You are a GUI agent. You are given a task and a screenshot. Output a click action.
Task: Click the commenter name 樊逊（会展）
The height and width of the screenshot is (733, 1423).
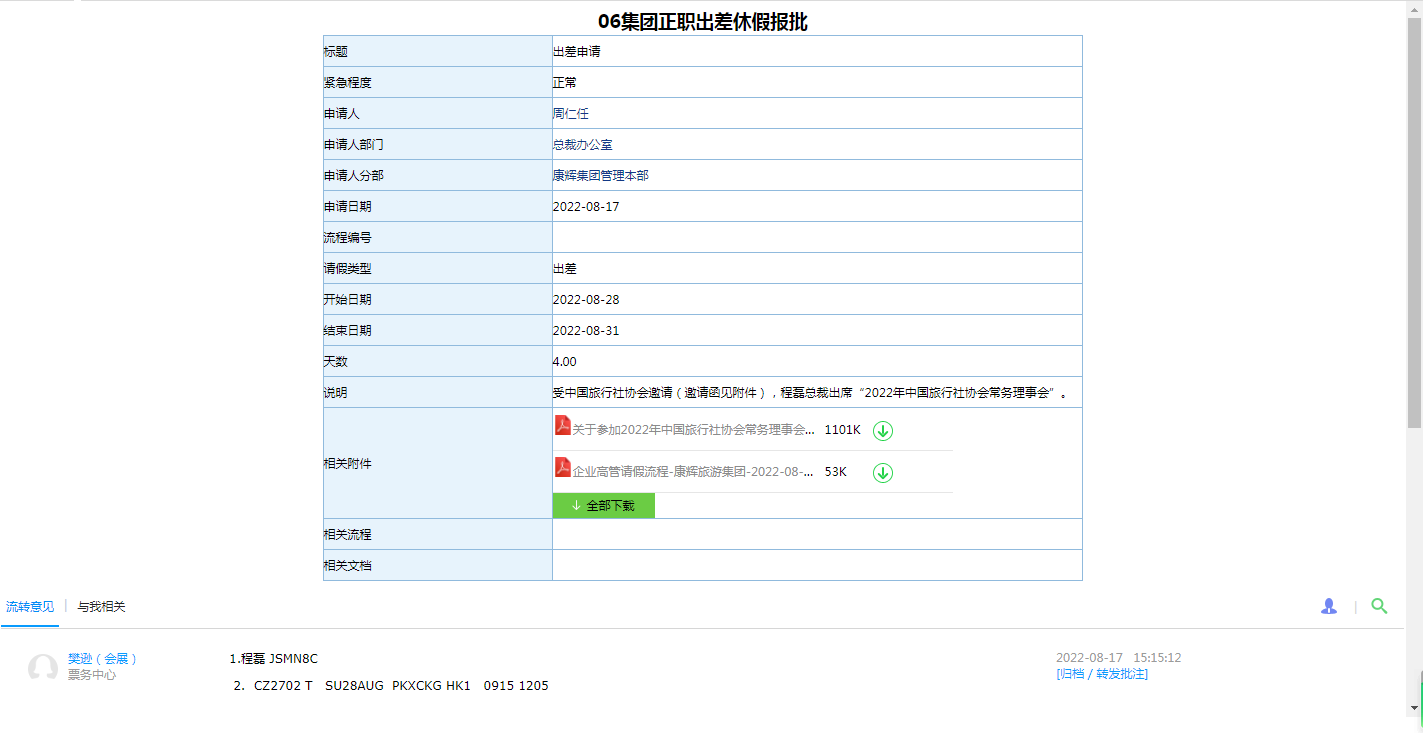coord(102,659)
